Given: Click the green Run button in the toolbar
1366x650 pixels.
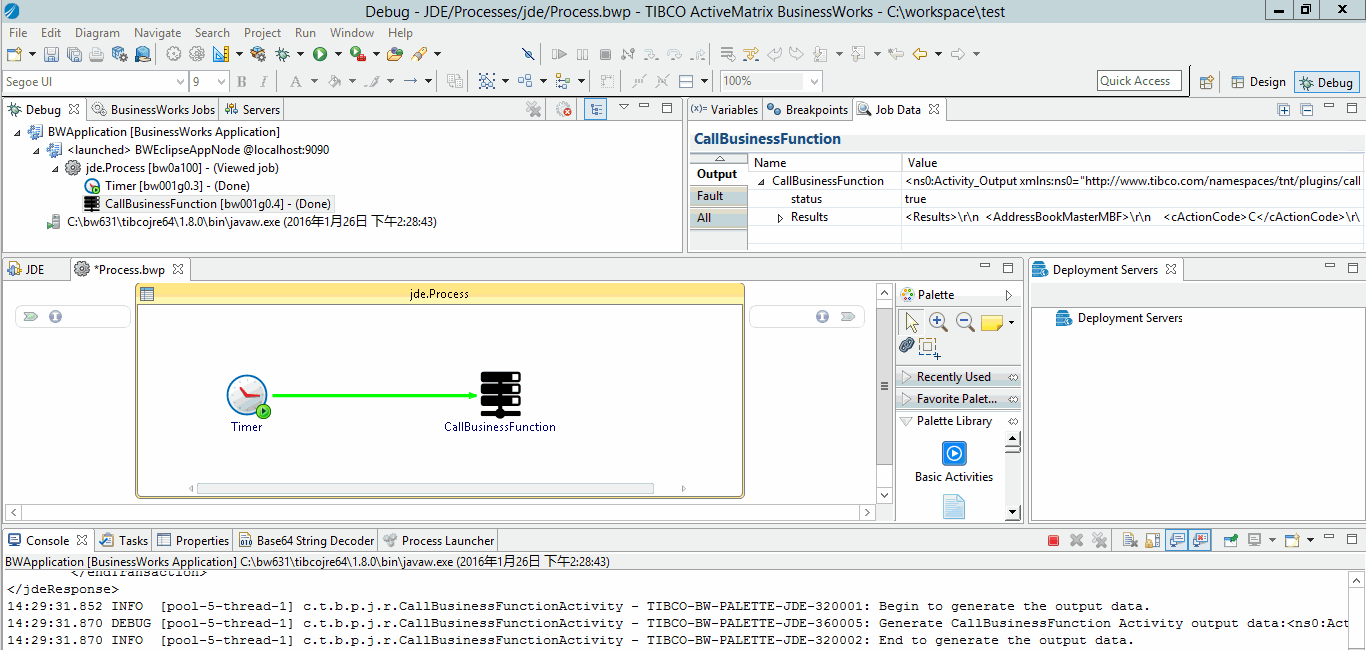Looking at the screenshot, I should pyautogui.click(x=320, y=54).
